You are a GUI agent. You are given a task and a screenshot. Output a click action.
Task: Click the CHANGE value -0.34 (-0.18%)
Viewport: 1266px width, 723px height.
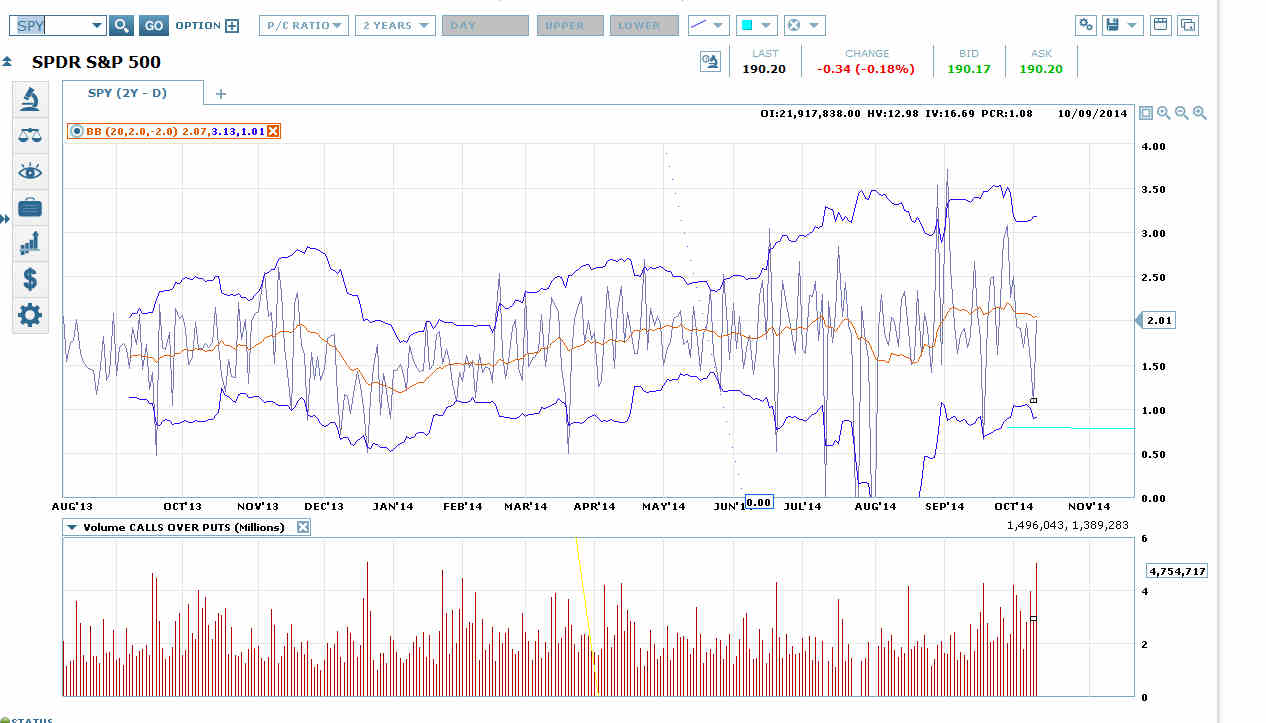pyautogui.click(x=866, y=69)
